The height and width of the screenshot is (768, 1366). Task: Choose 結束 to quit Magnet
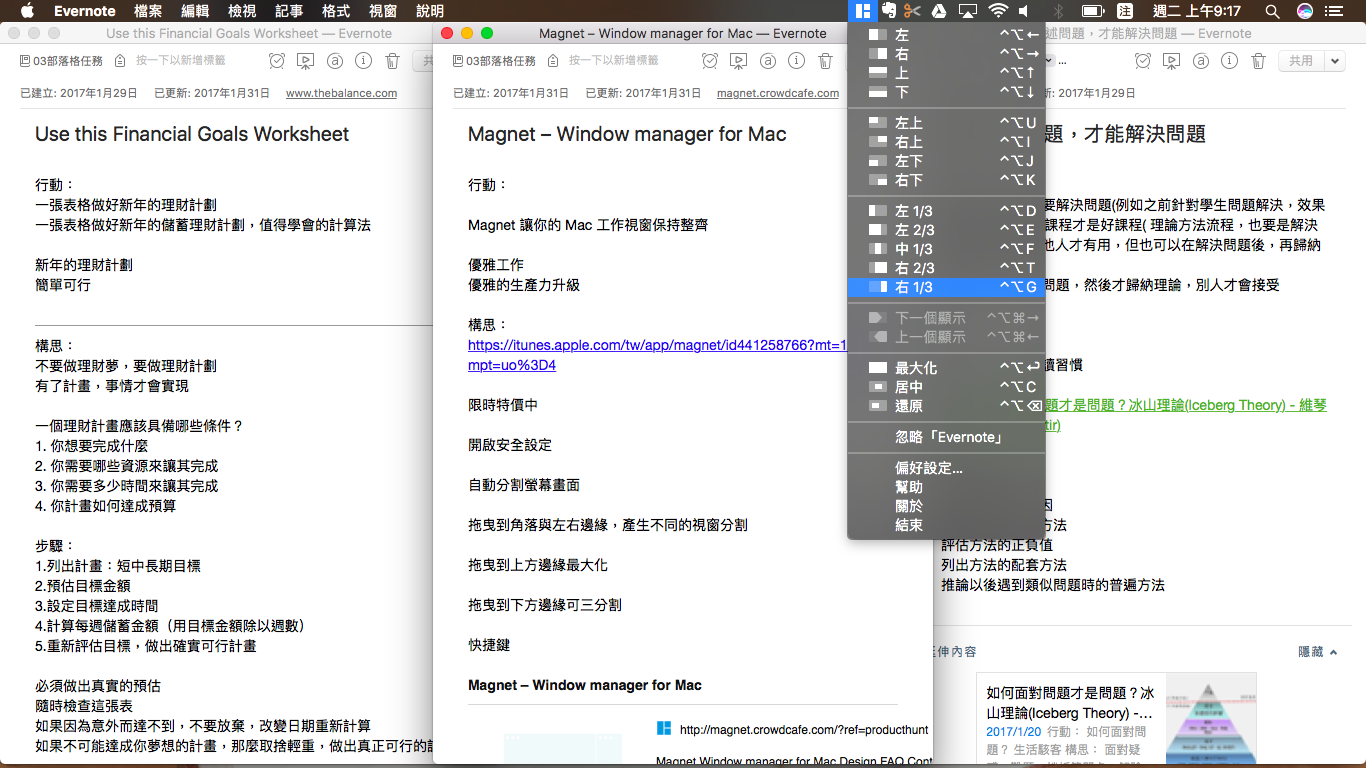tap(946, 525)
